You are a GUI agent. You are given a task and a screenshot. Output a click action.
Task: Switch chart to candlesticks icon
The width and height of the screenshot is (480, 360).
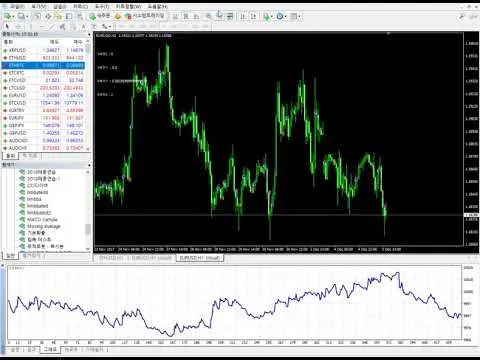[186, 16]
